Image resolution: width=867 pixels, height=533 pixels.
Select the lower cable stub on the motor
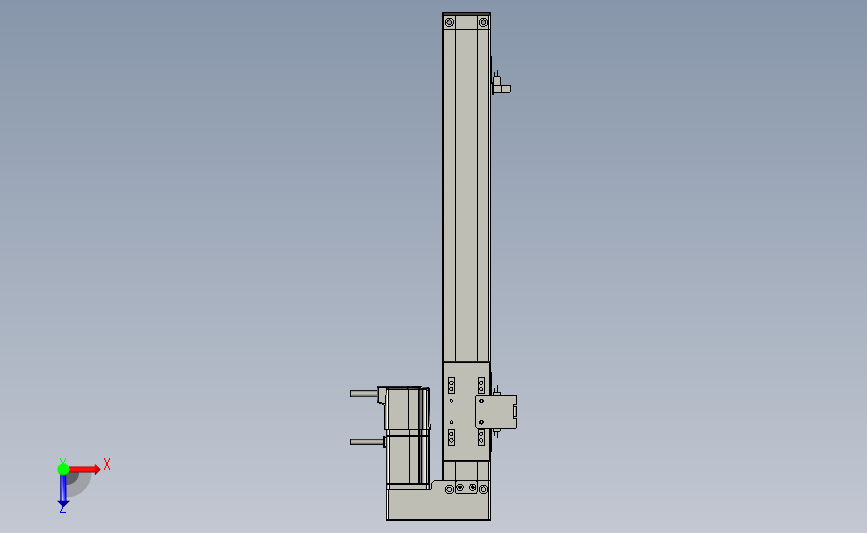[x=367, y=442]
